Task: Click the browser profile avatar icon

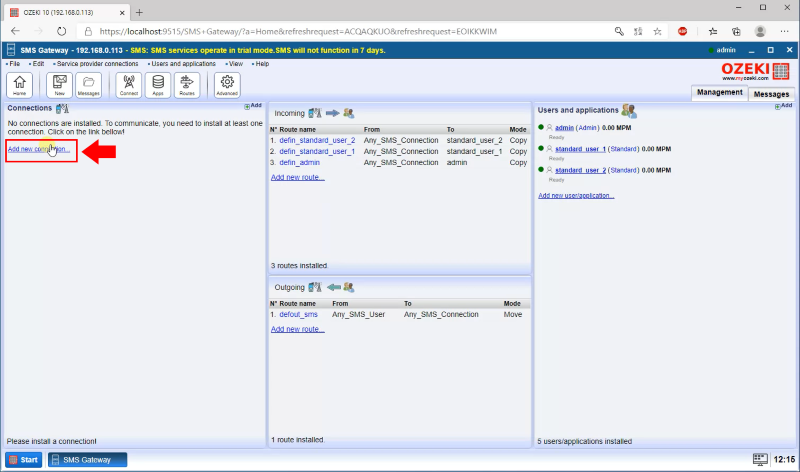Action: pyautogui.click(x=760, y=32)
